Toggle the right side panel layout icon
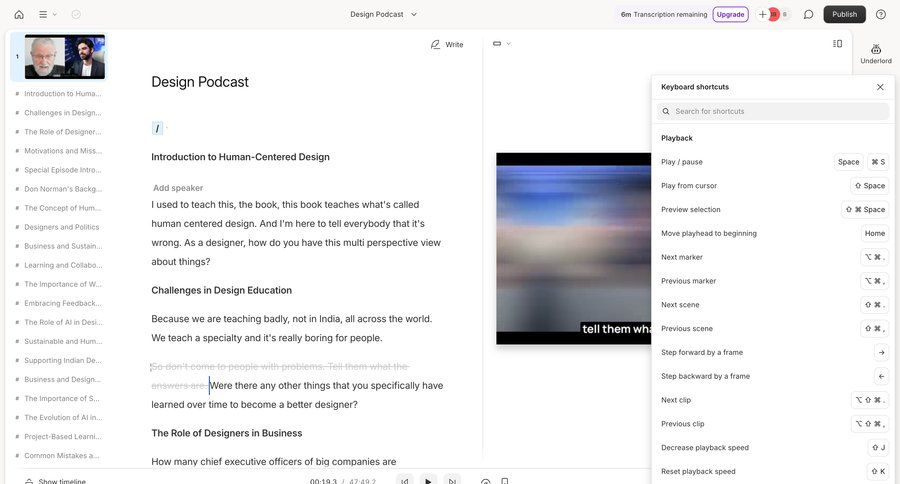The width and height of the screenshot is (900, 484). (x=837, y=44)
